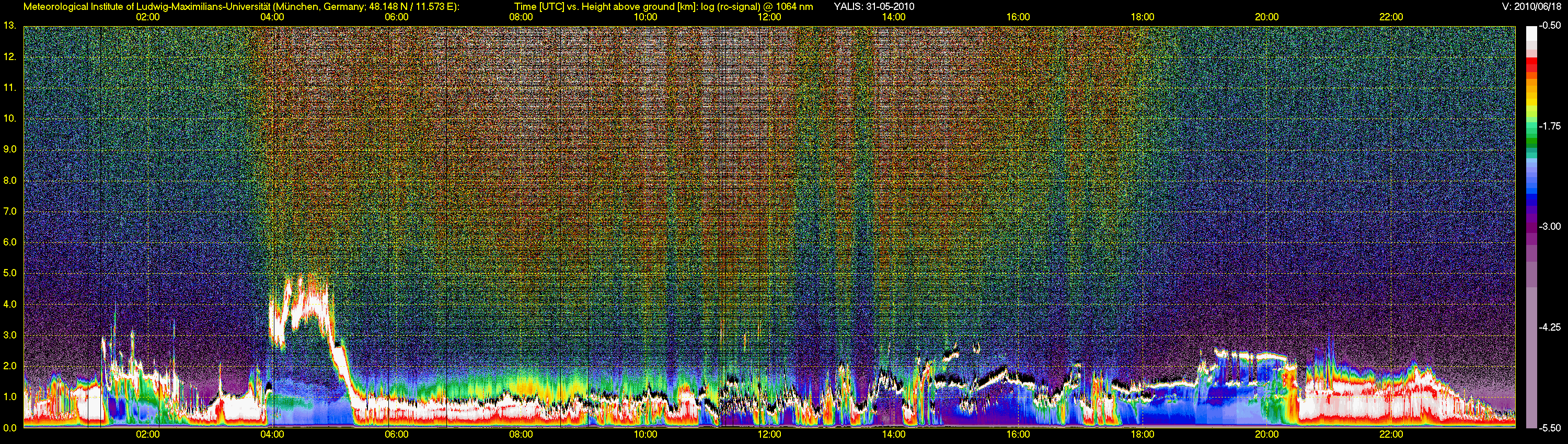Click the axis description 'Time [UTC] vs. Height above ground [km]'

[x=605, y=7]
